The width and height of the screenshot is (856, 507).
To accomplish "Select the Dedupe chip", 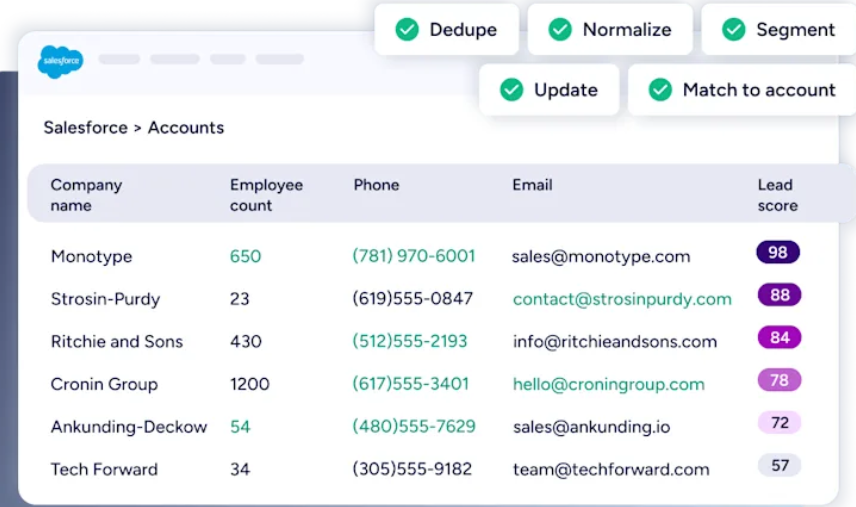I will (x=447, y=29).
